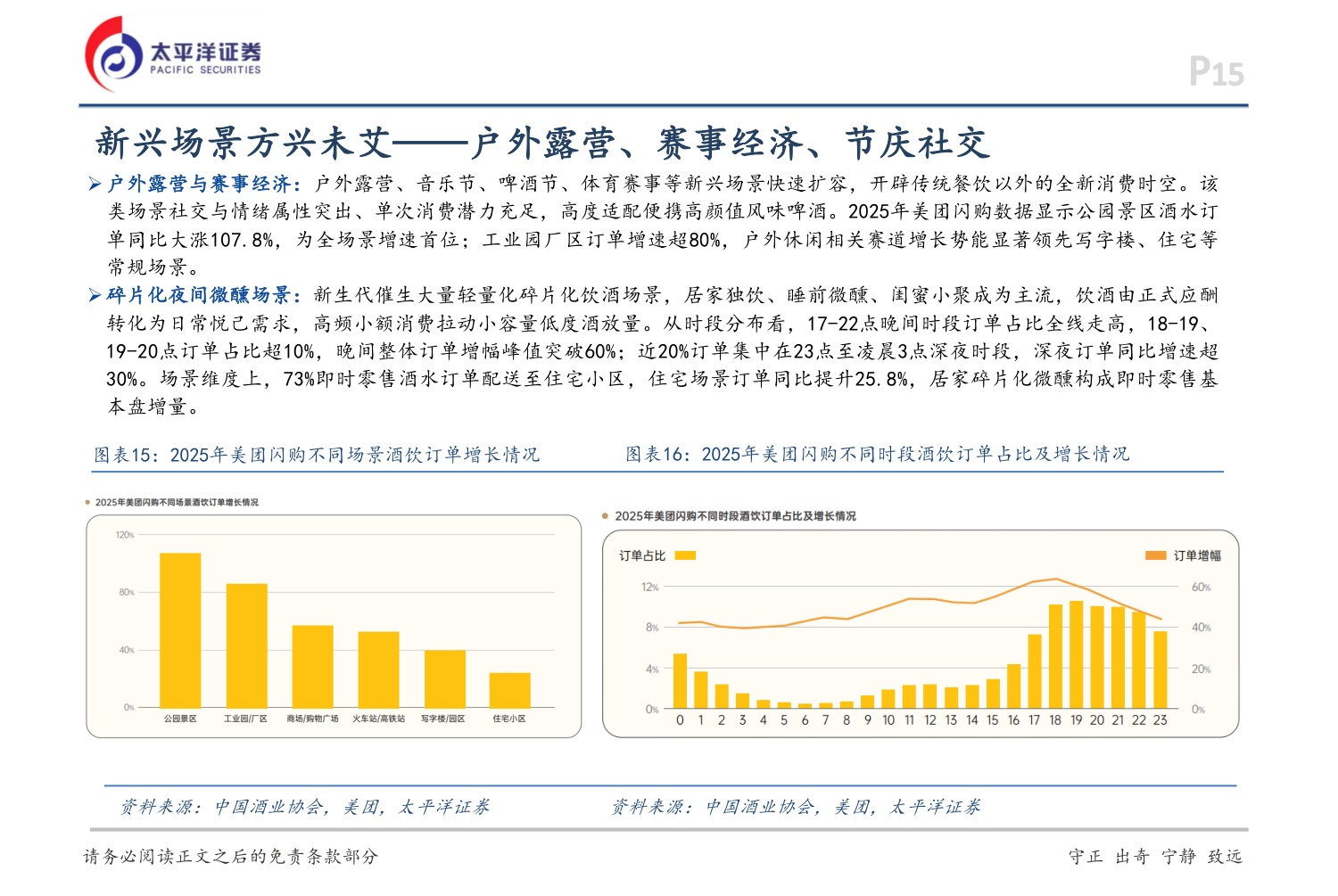Click the 公园景区 bar in the left chart
The width and height of the screenshot is (1338, 896).
click(x=180, y=630)
